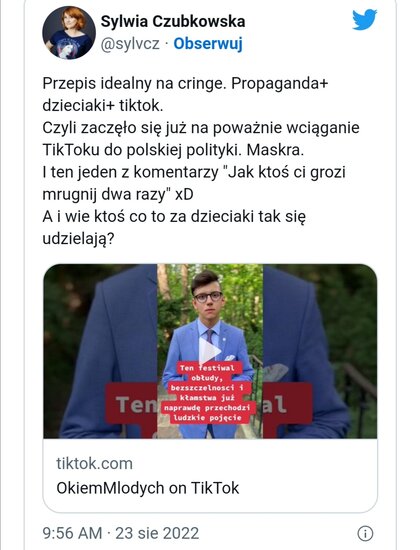
Task: Open the tiktok.com link domain
Action: (94, 463)
